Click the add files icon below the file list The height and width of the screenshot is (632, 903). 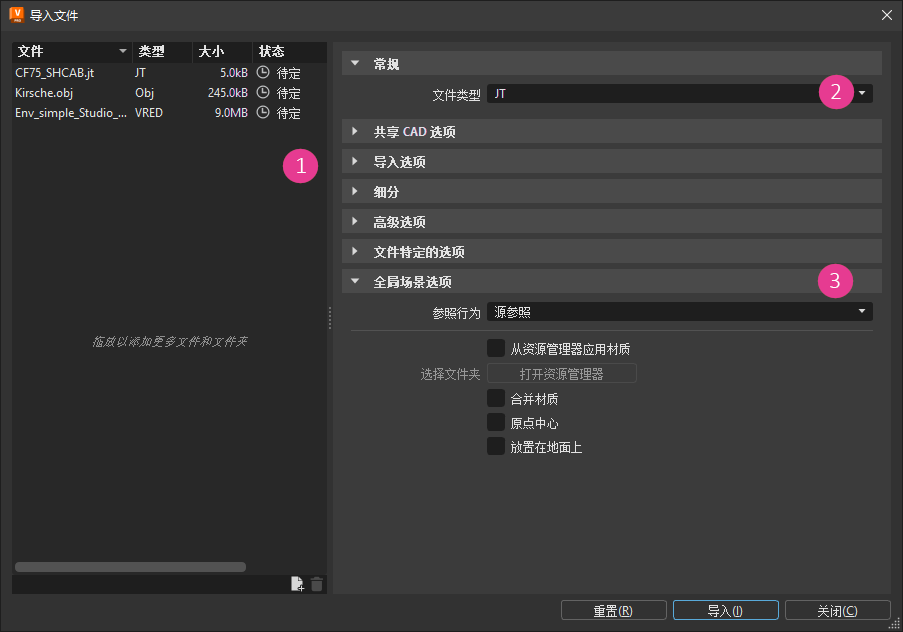point(297,583)
